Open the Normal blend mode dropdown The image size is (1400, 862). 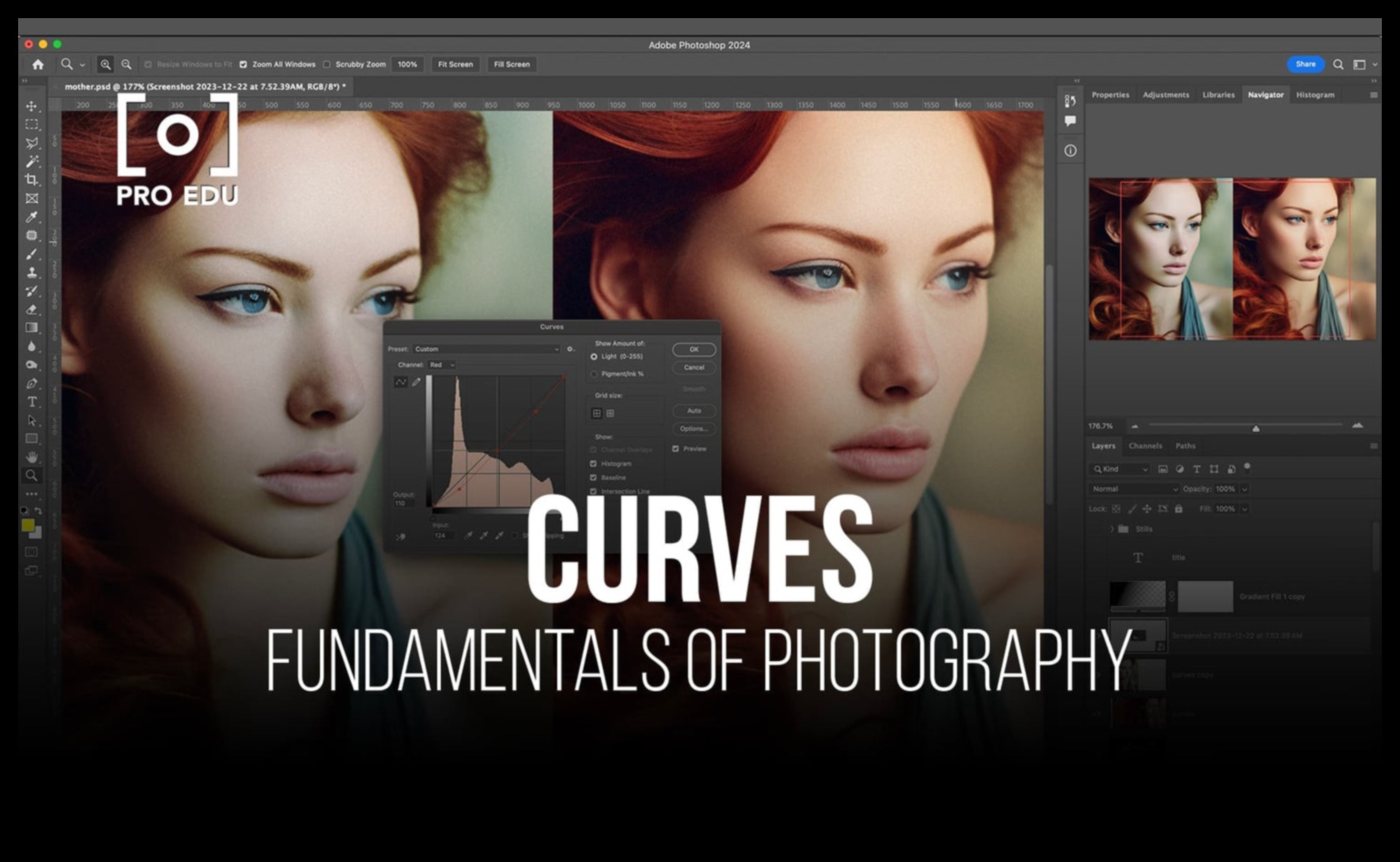[x=1133, y=489]
